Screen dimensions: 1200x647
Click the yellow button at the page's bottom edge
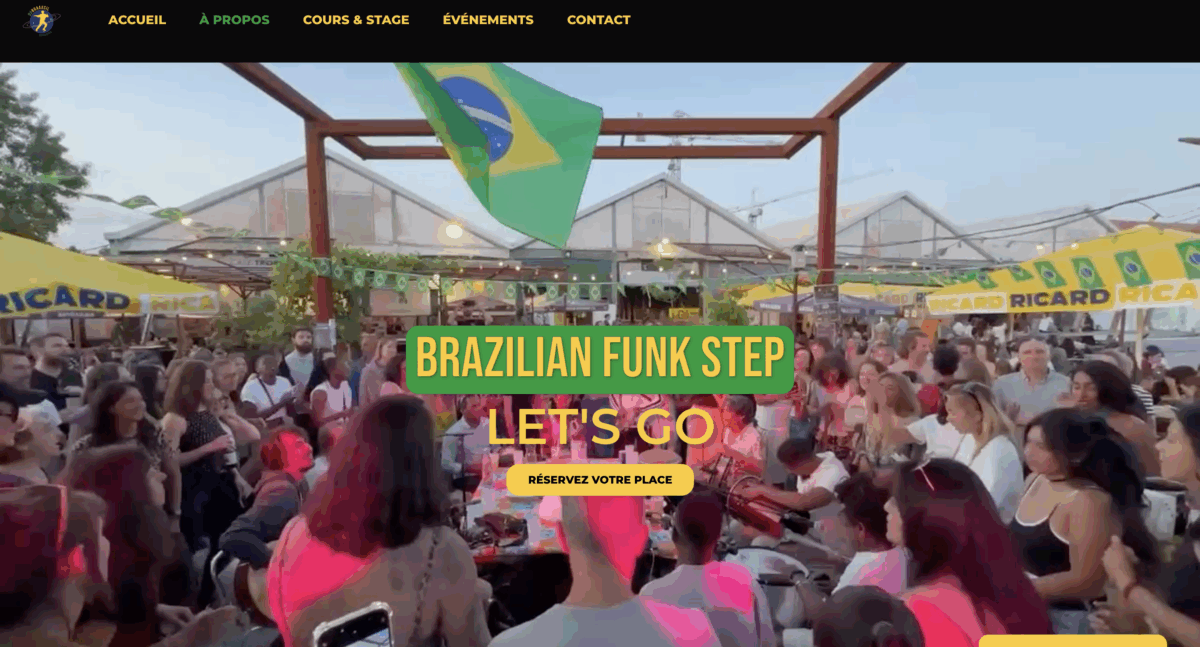pos(1073,640)
